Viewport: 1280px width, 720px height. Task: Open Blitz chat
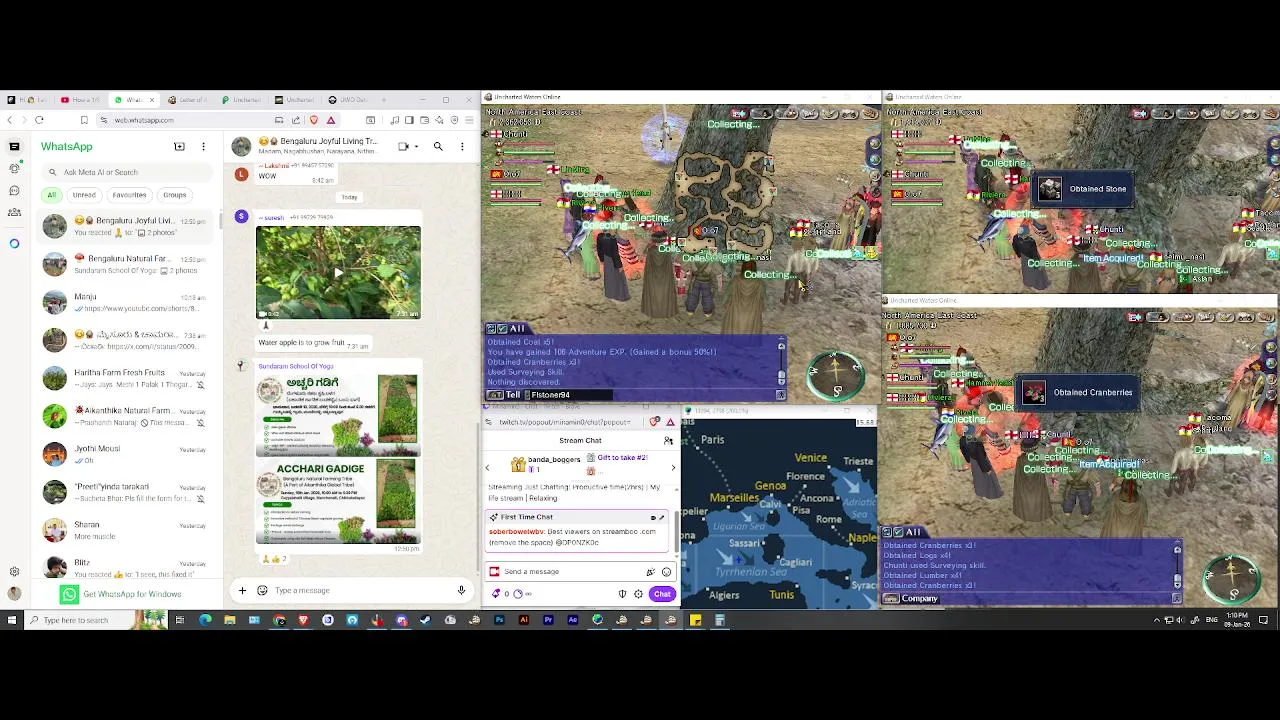(126, 566)
